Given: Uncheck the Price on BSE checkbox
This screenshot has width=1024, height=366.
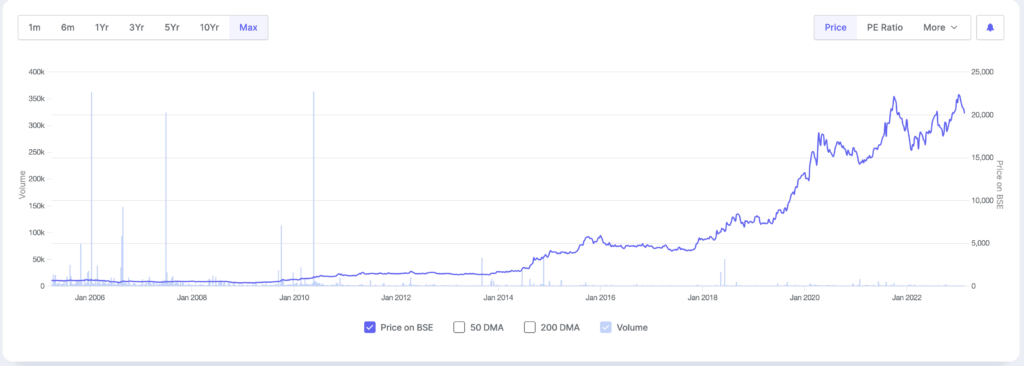Looking at the screenshot, I should [370, 327].
